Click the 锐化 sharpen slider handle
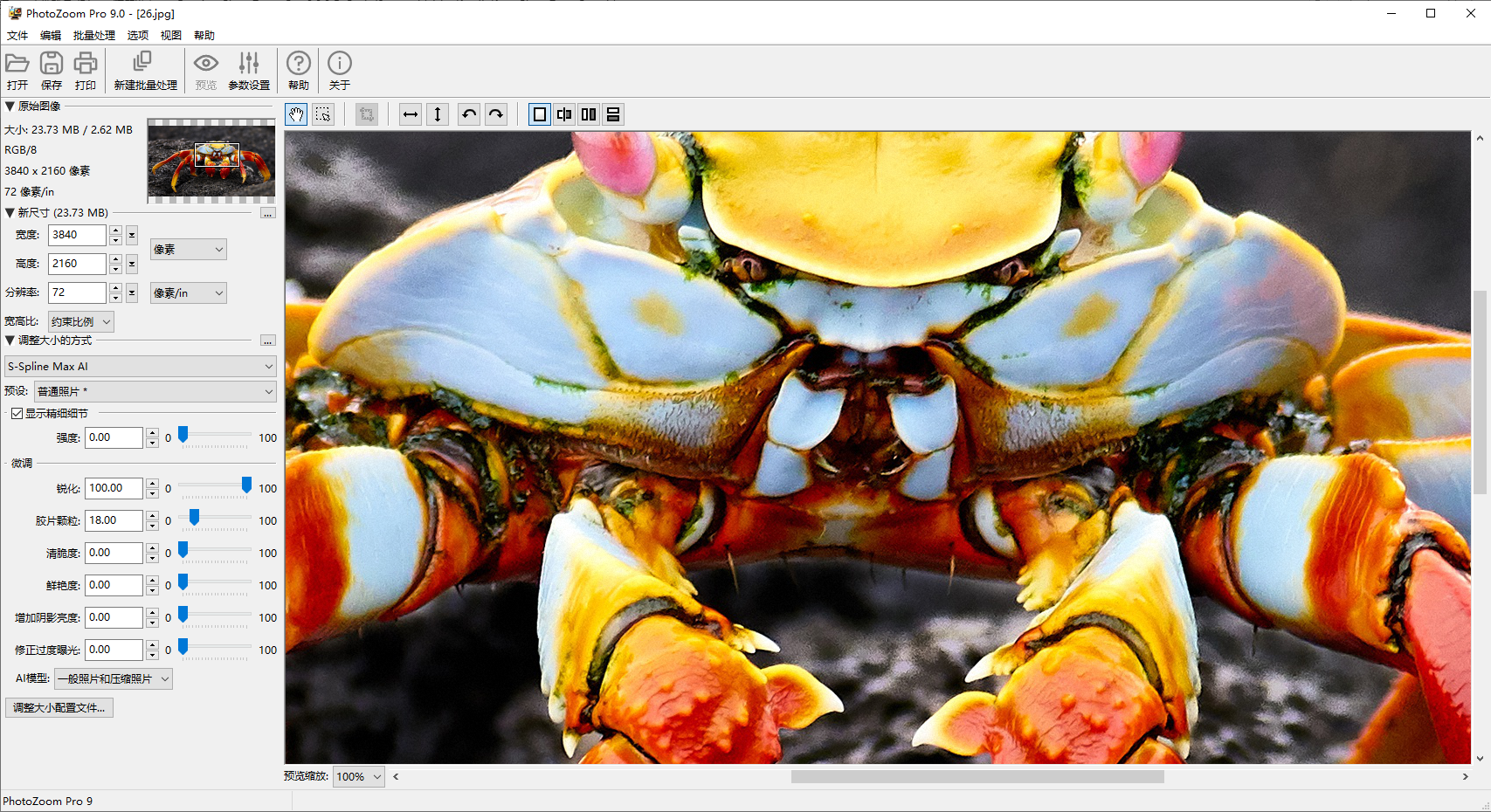Screen dimensions: 1491x812 (x=246, y=485)
